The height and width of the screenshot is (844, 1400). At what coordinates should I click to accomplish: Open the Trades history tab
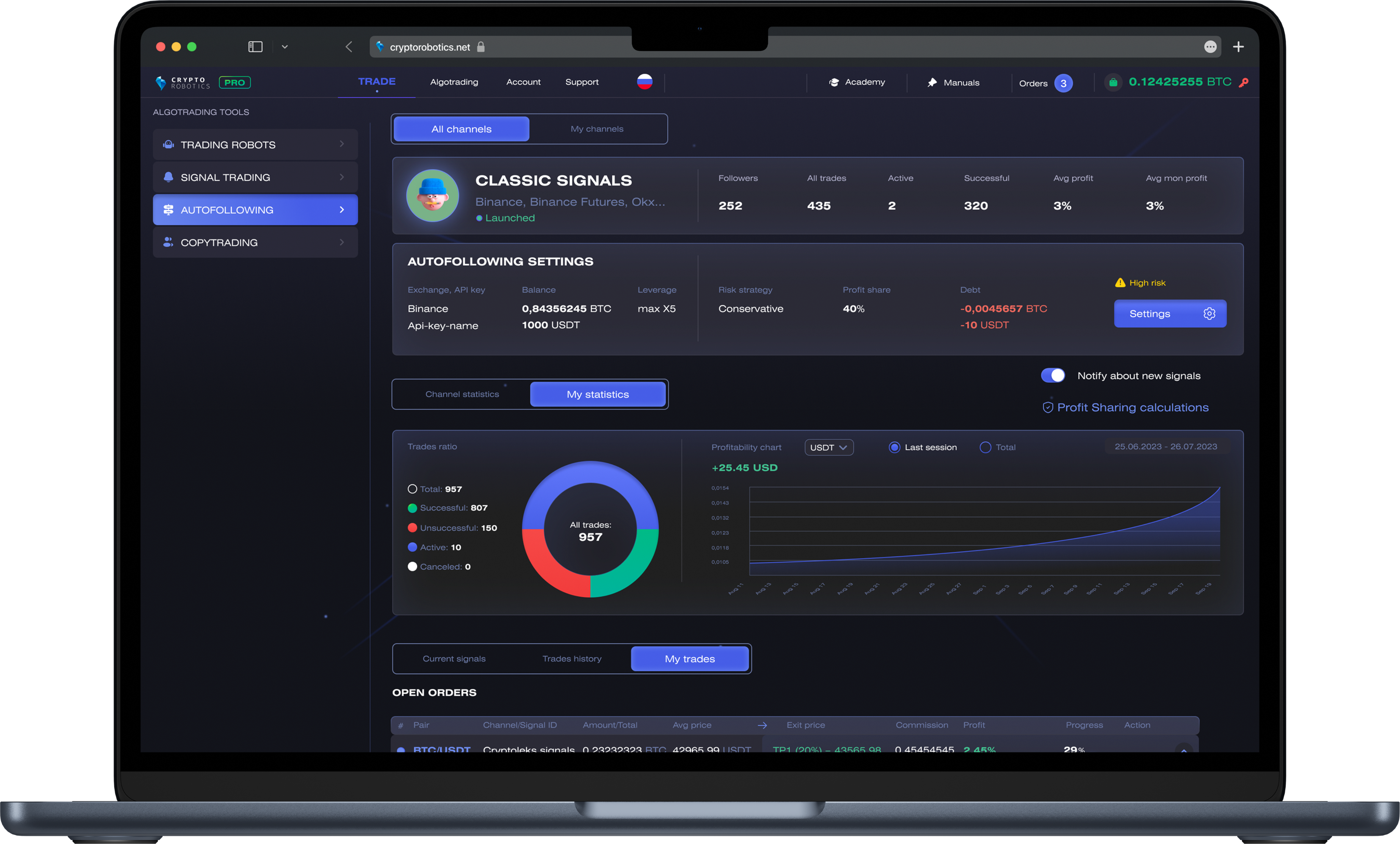coord(571,658)
